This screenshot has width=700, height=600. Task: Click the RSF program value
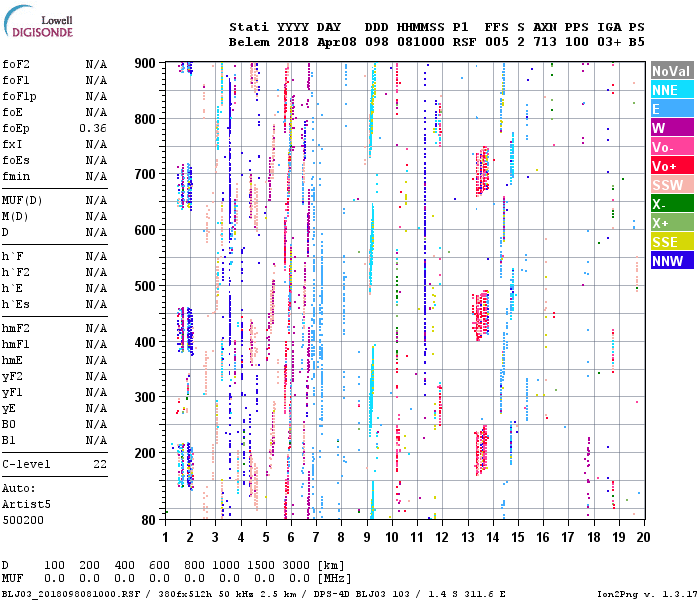coord(464,42)
